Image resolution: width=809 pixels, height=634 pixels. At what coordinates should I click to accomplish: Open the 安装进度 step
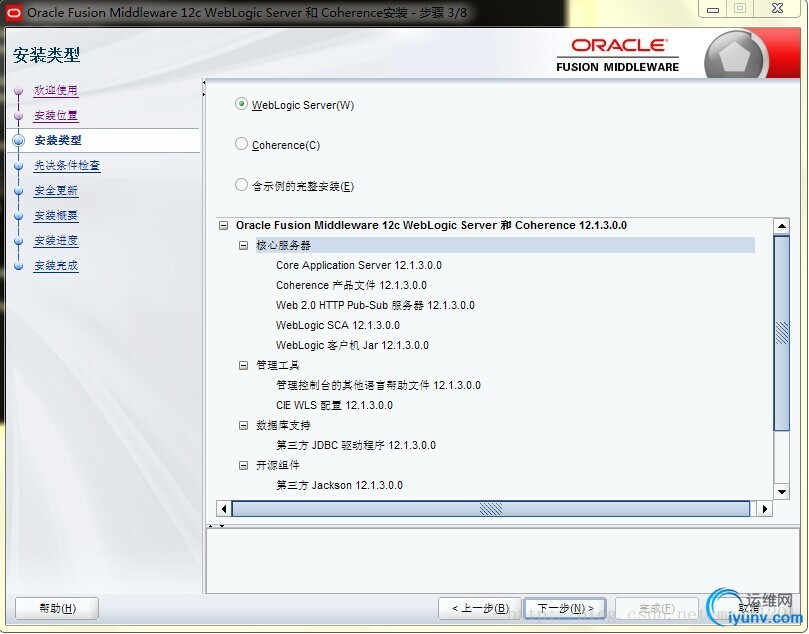pos(56,241)
